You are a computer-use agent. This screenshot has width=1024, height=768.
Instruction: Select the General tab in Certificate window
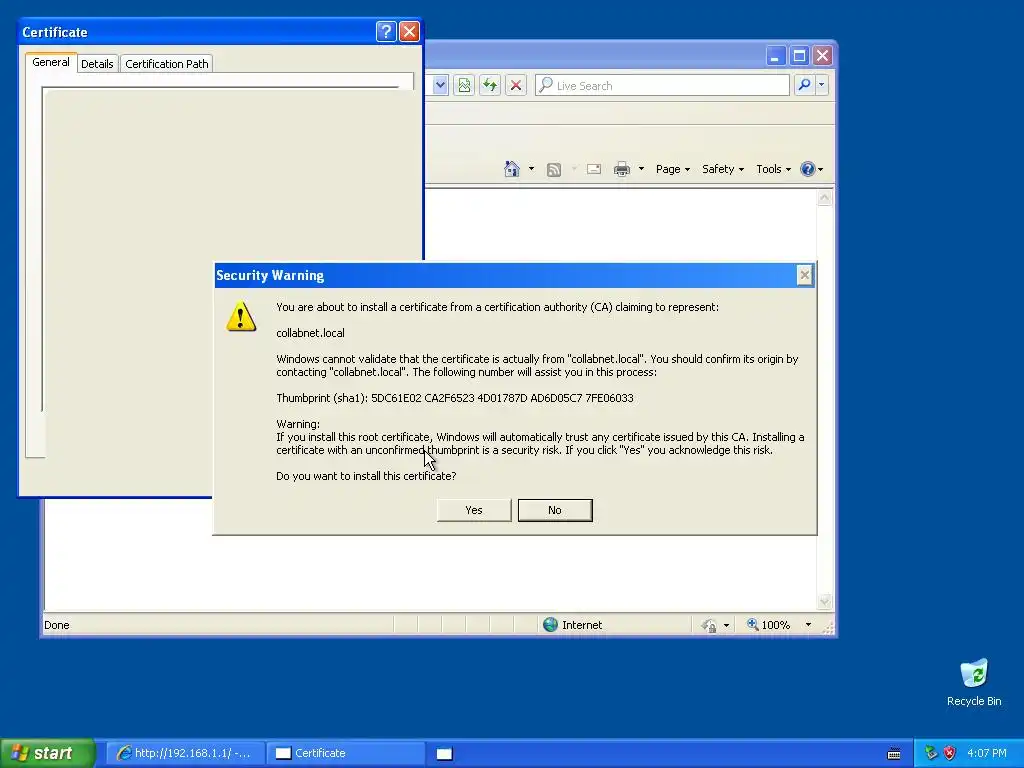click(50, 62)
